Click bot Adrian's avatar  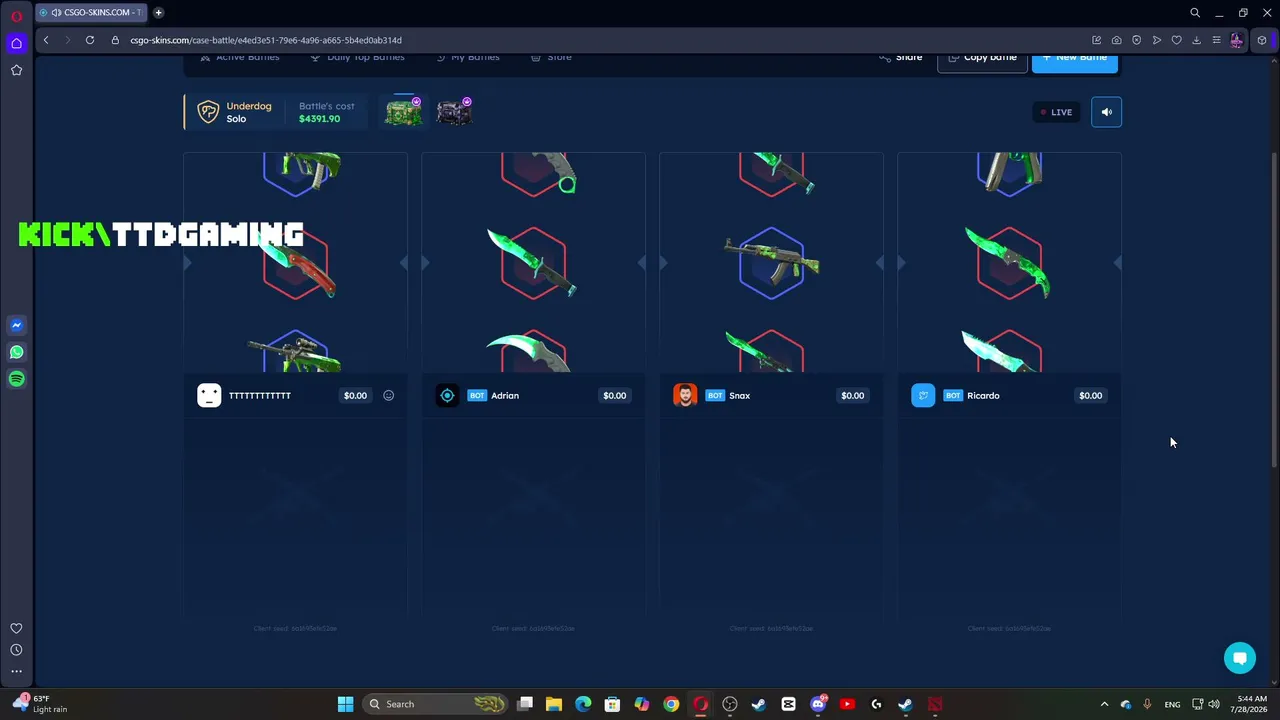coord(447,396)
